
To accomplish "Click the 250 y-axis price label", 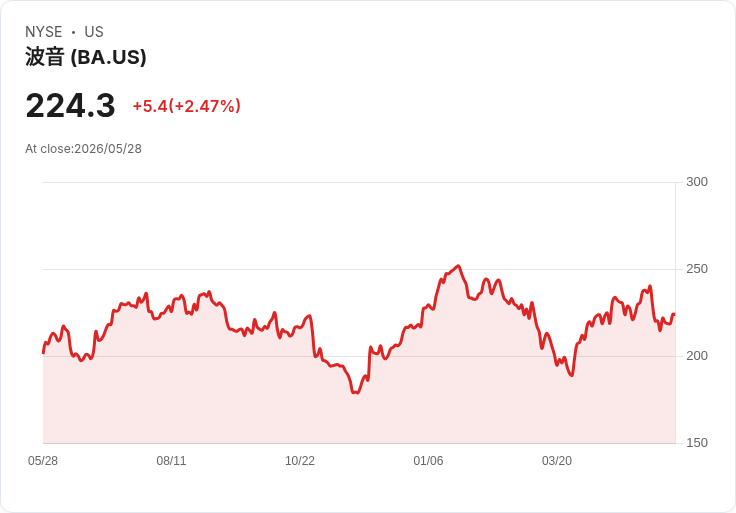I will (697, 269).
